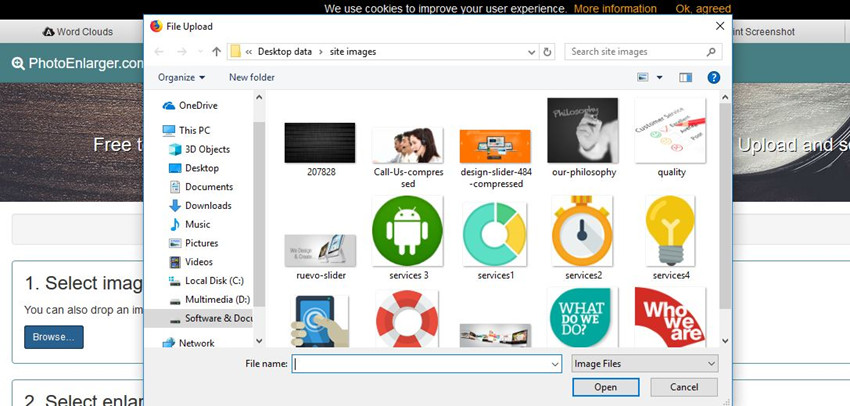The height and width of the screenshot is (406, 850).
Task: Open Local Disk (C:) drive
Action: tap(214, 281)
